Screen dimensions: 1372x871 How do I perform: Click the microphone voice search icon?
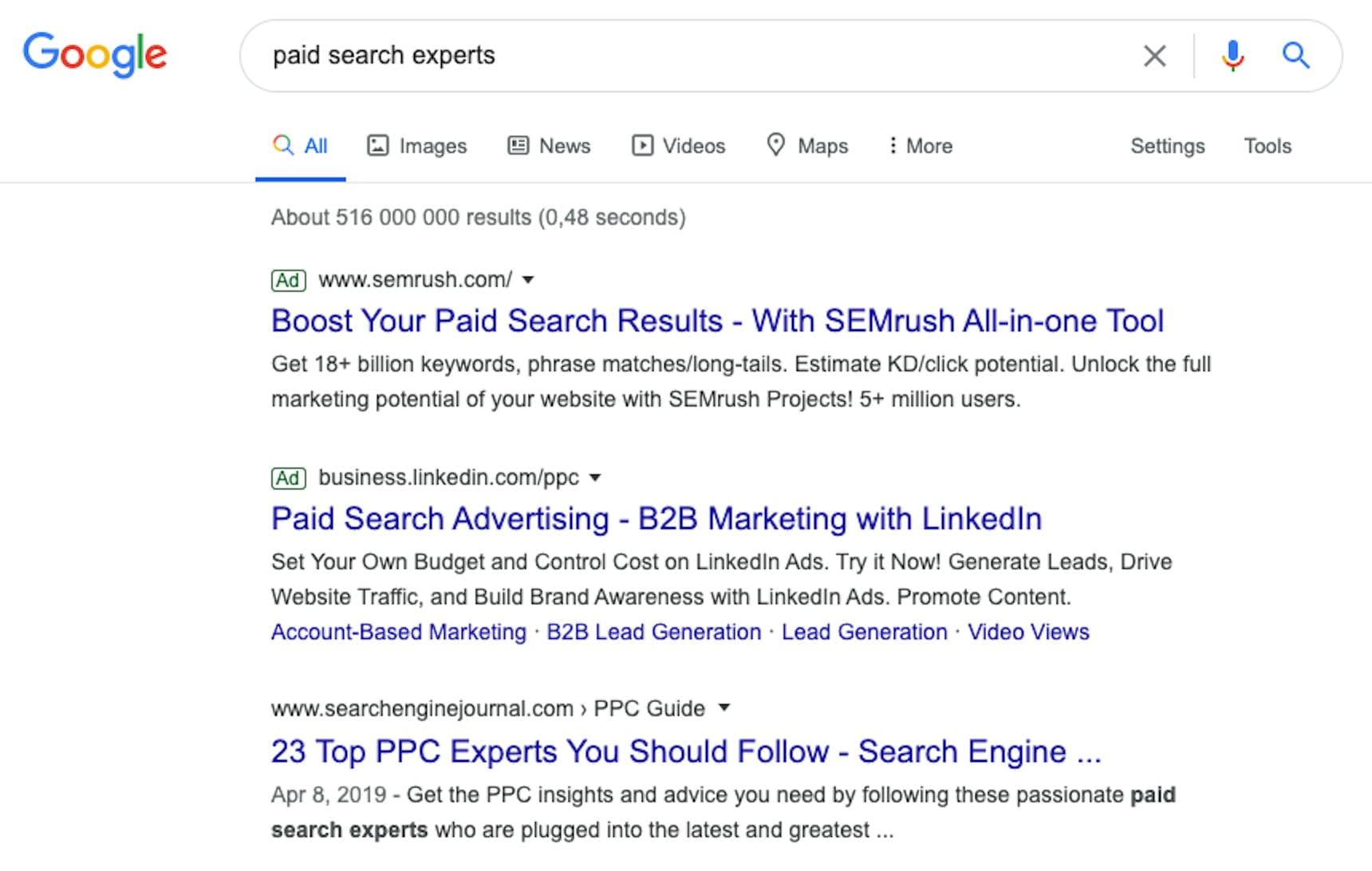coord(1232,56)
